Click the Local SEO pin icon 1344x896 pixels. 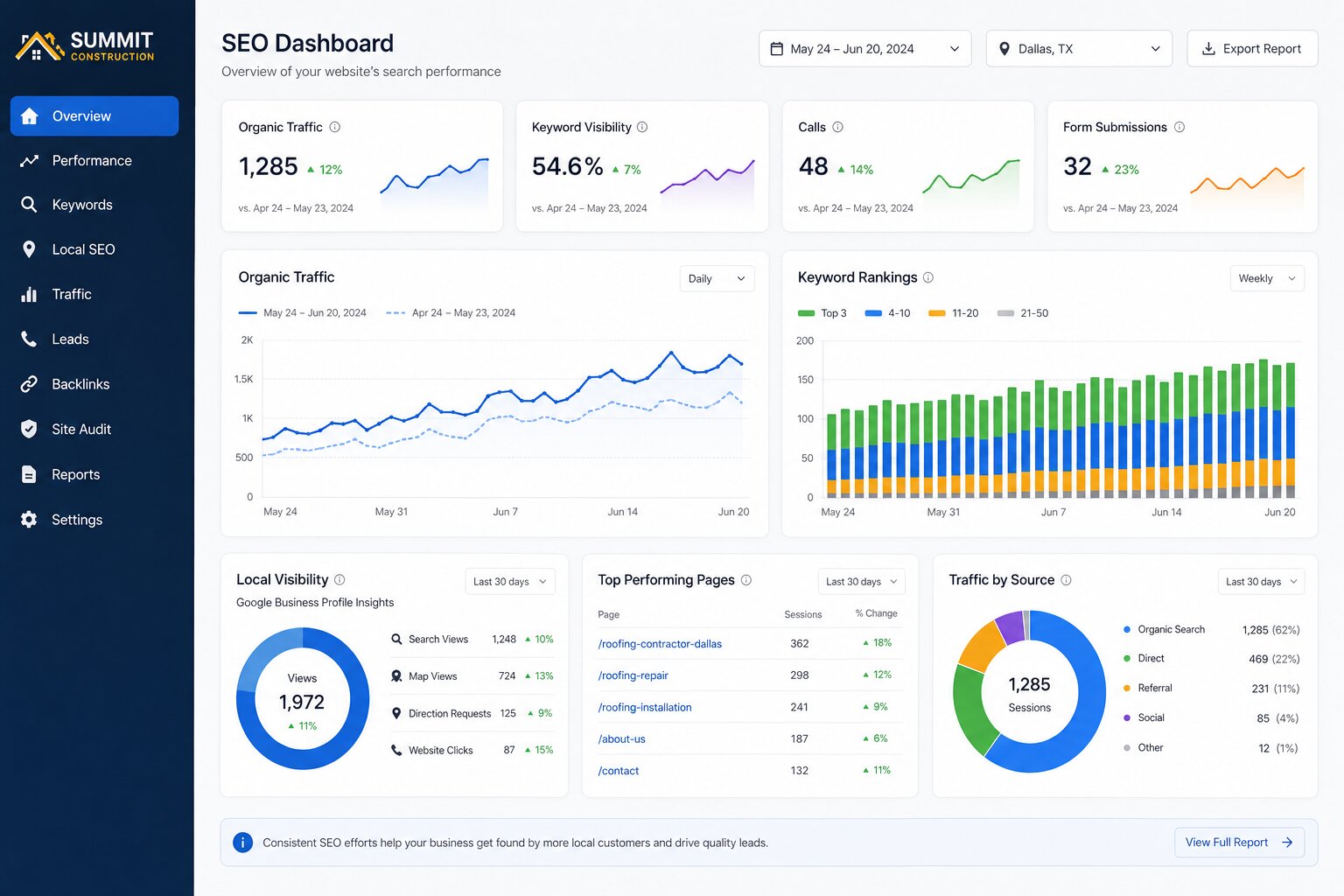(29, 249)
